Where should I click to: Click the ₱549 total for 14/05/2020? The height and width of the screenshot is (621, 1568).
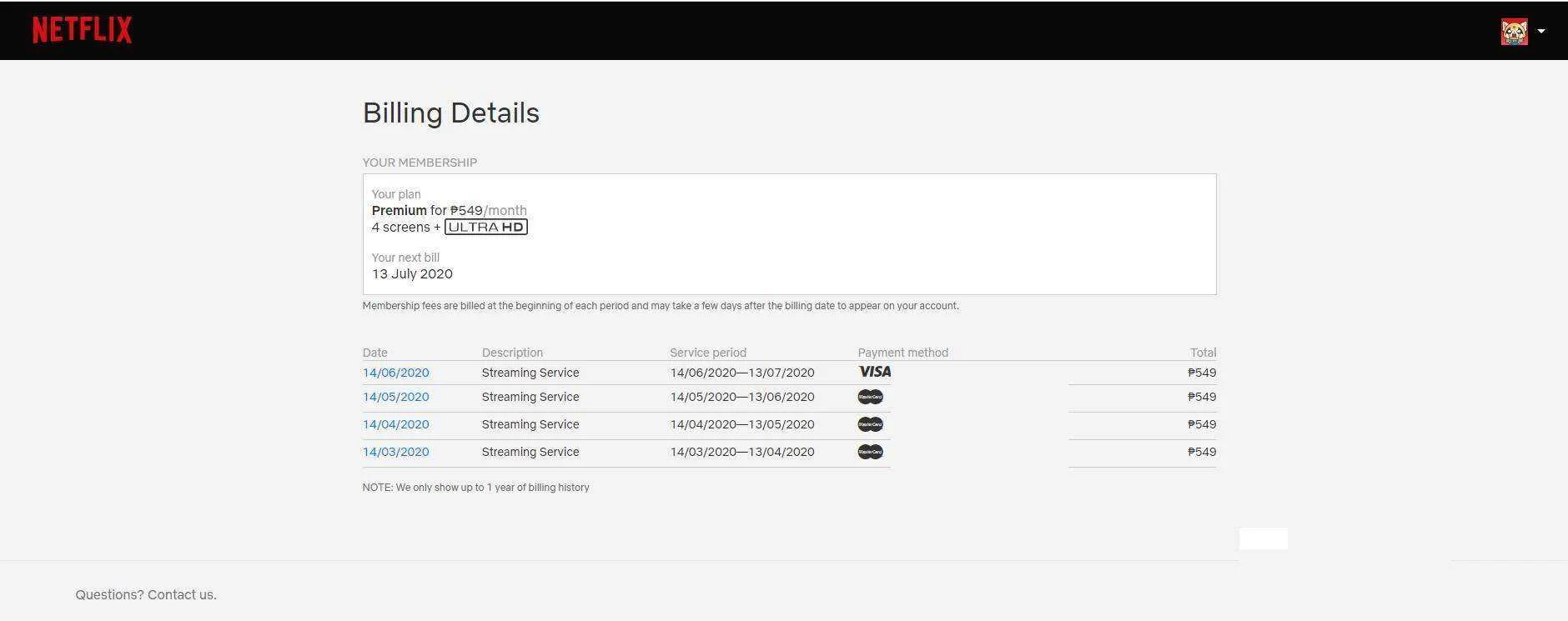click(1202, 397)
